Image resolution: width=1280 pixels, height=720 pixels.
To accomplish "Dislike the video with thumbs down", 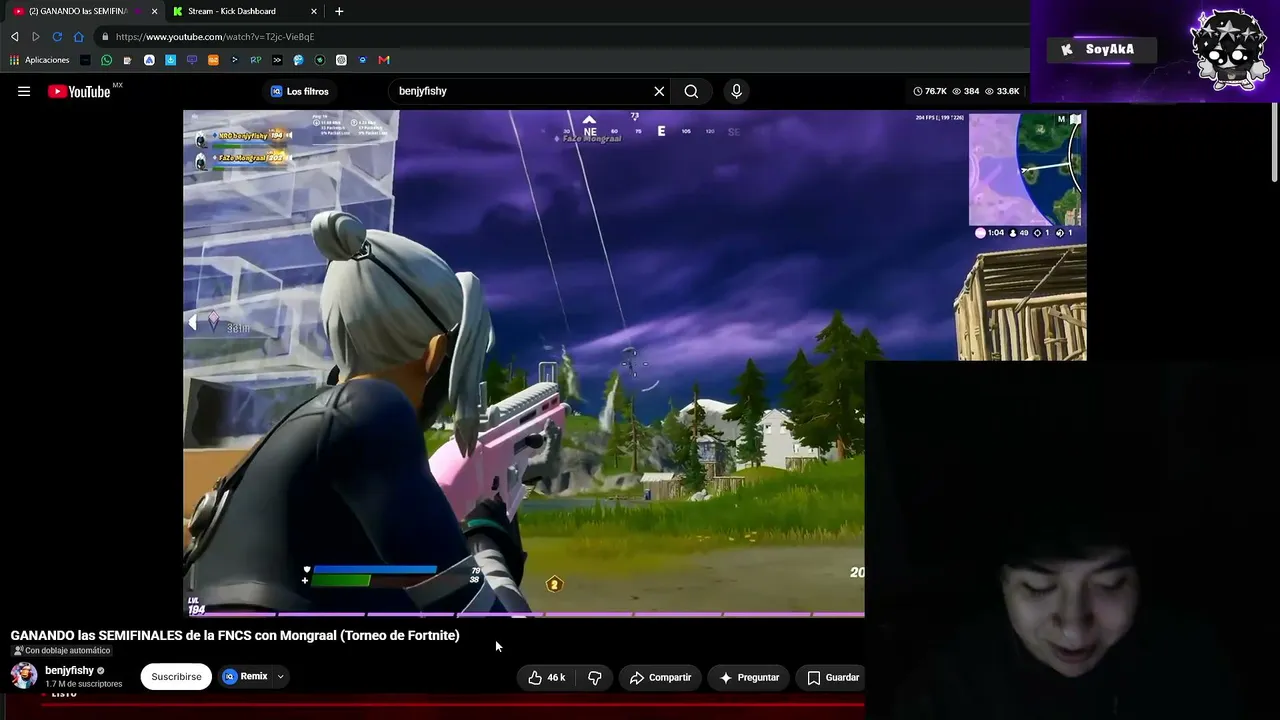I will point(595,677).
